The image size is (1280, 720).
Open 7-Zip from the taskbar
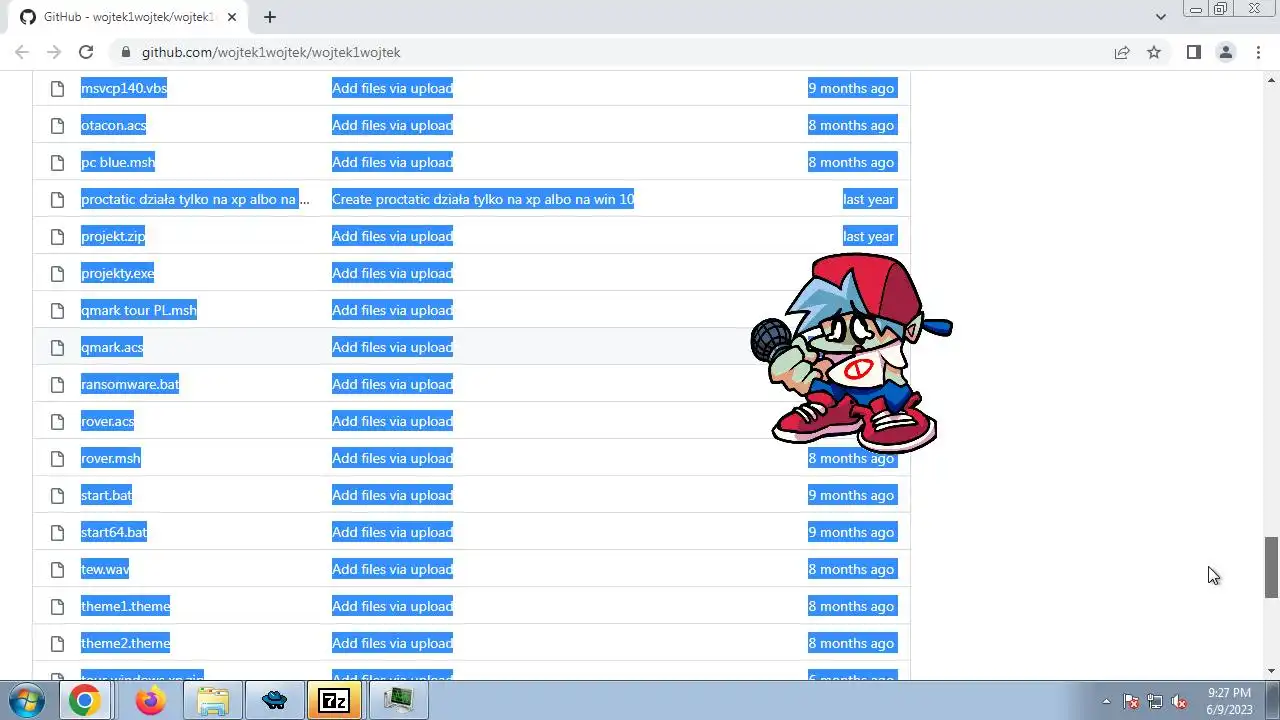coord(333,701)
